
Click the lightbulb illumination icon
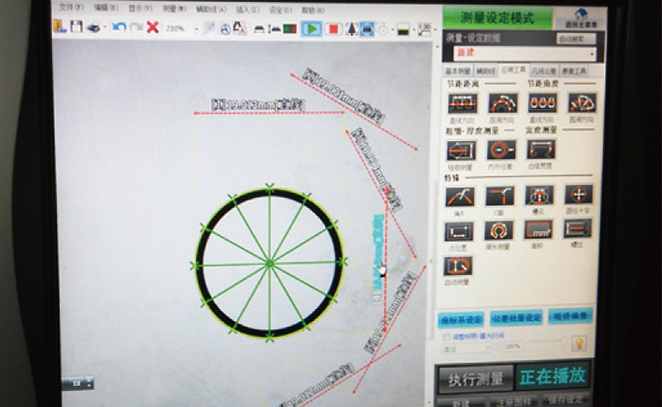[578, 342]
